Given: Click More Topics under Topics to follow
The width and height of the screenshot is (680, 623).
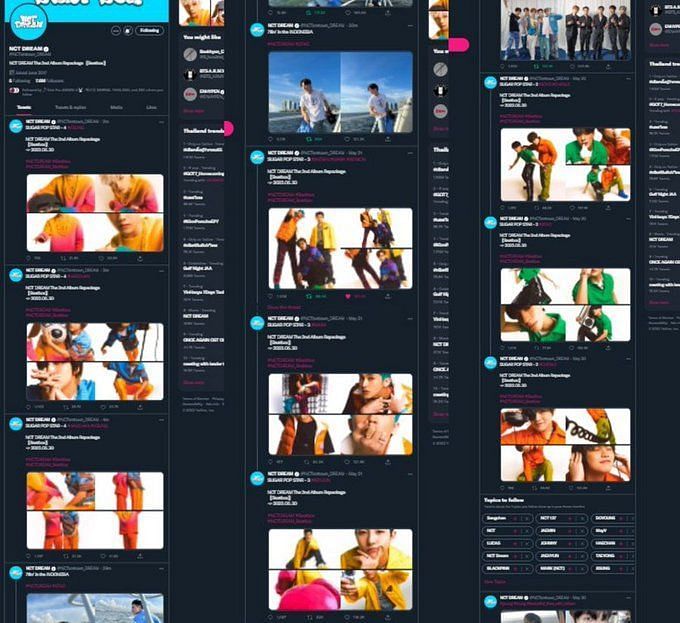Looking at the screenshot, I should point(495,582).
